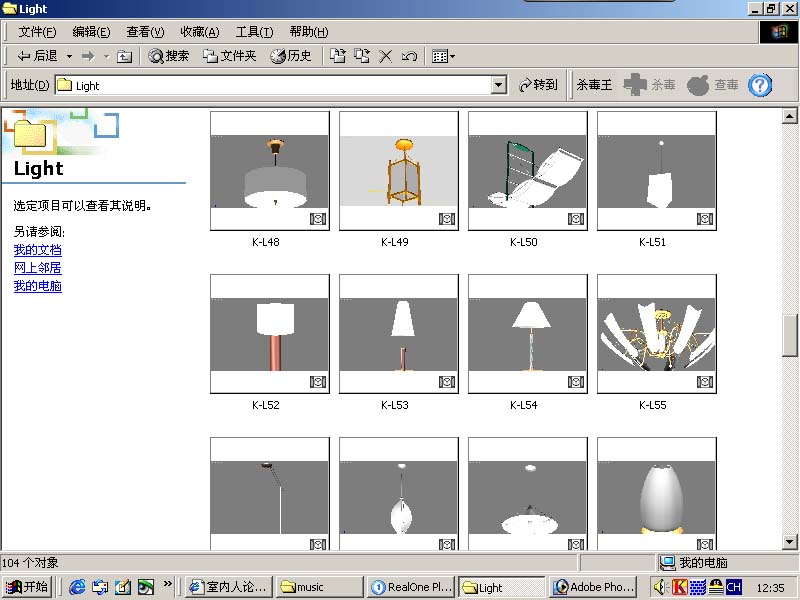Click the 我的文档 link
Image resolution: width=800 pixels, height=600 pixels.
37,250
